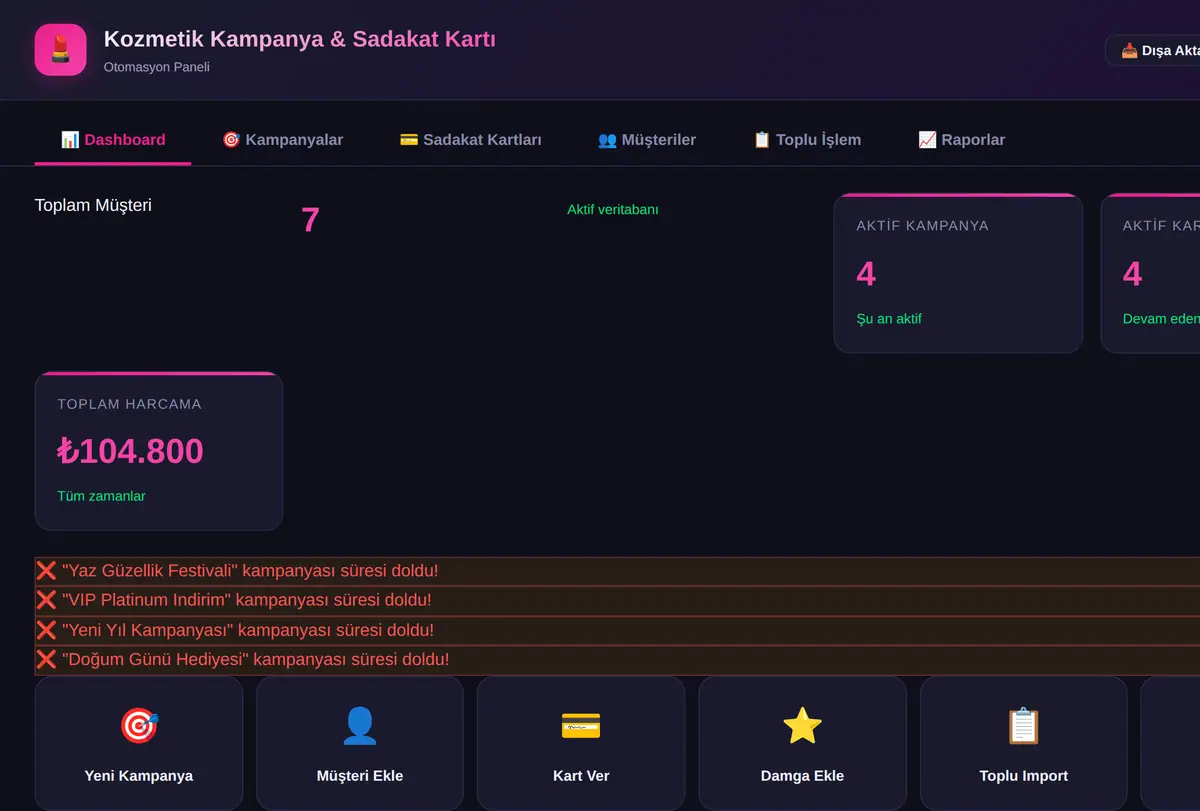
Task: Go to the Müşteriler tab
Action: [647, 140]
